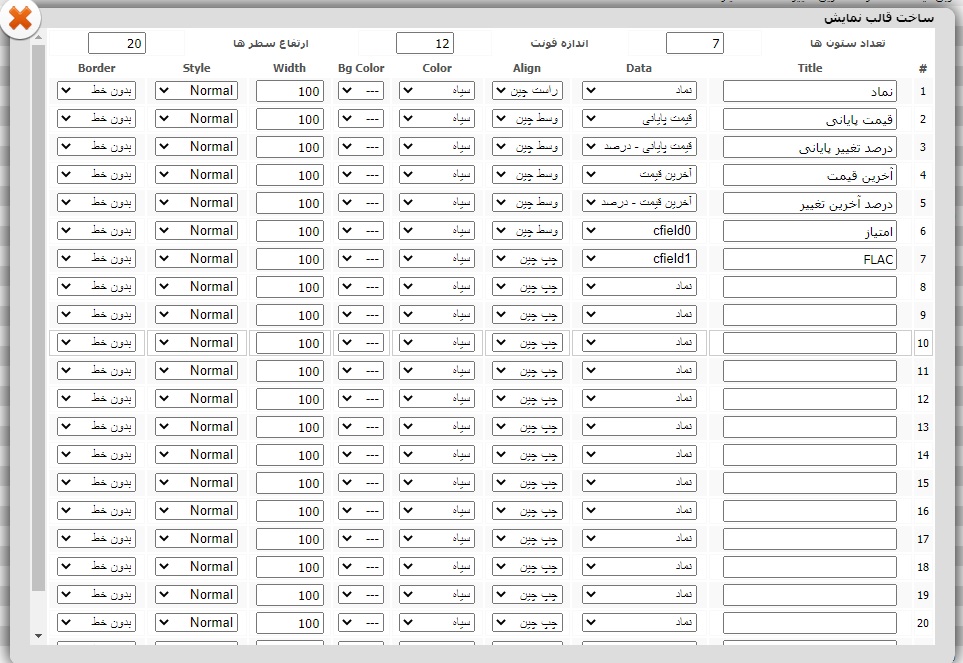Open the Bg Color dropdown in row 1
The width and height of the screenshot is (963, 663).
[x=361, y=90]
